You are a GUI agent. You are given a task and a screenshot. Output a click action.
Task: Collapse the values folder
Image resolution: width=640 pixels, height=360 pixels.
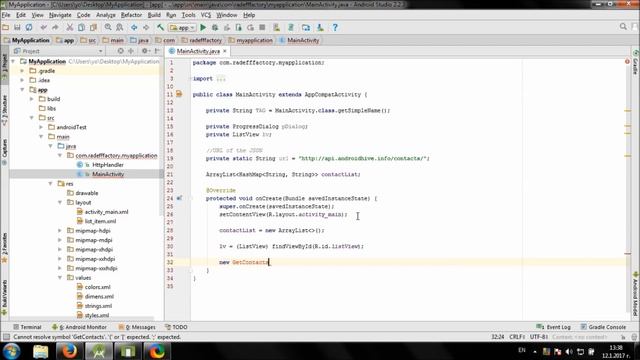[60, 278]
